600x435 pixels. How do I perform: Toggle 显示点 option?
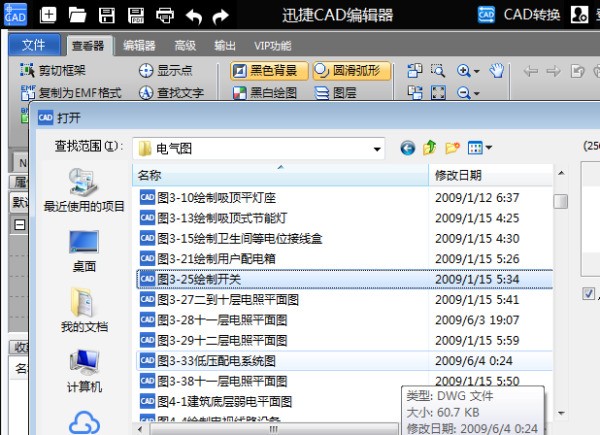(165, 70)
